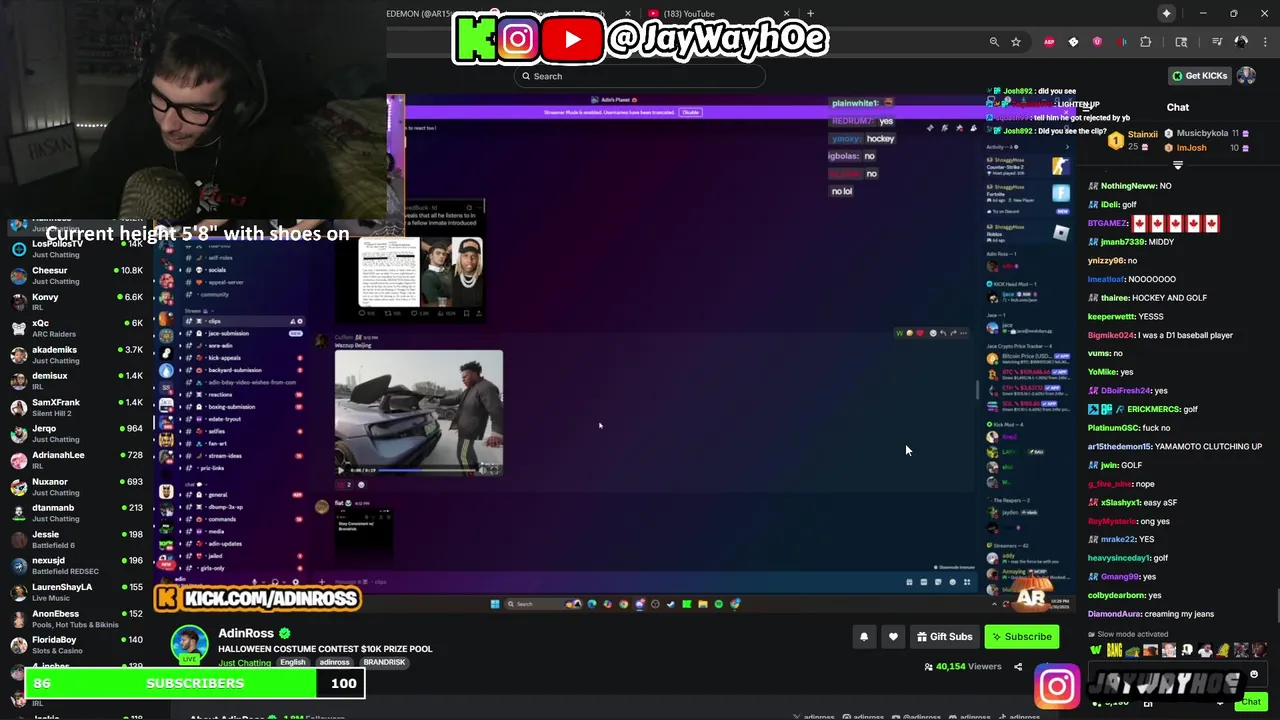Click the sparkle AI button in title bar
The height and width of the screenshot is (720, 1280).
[x=1166, y=13]
